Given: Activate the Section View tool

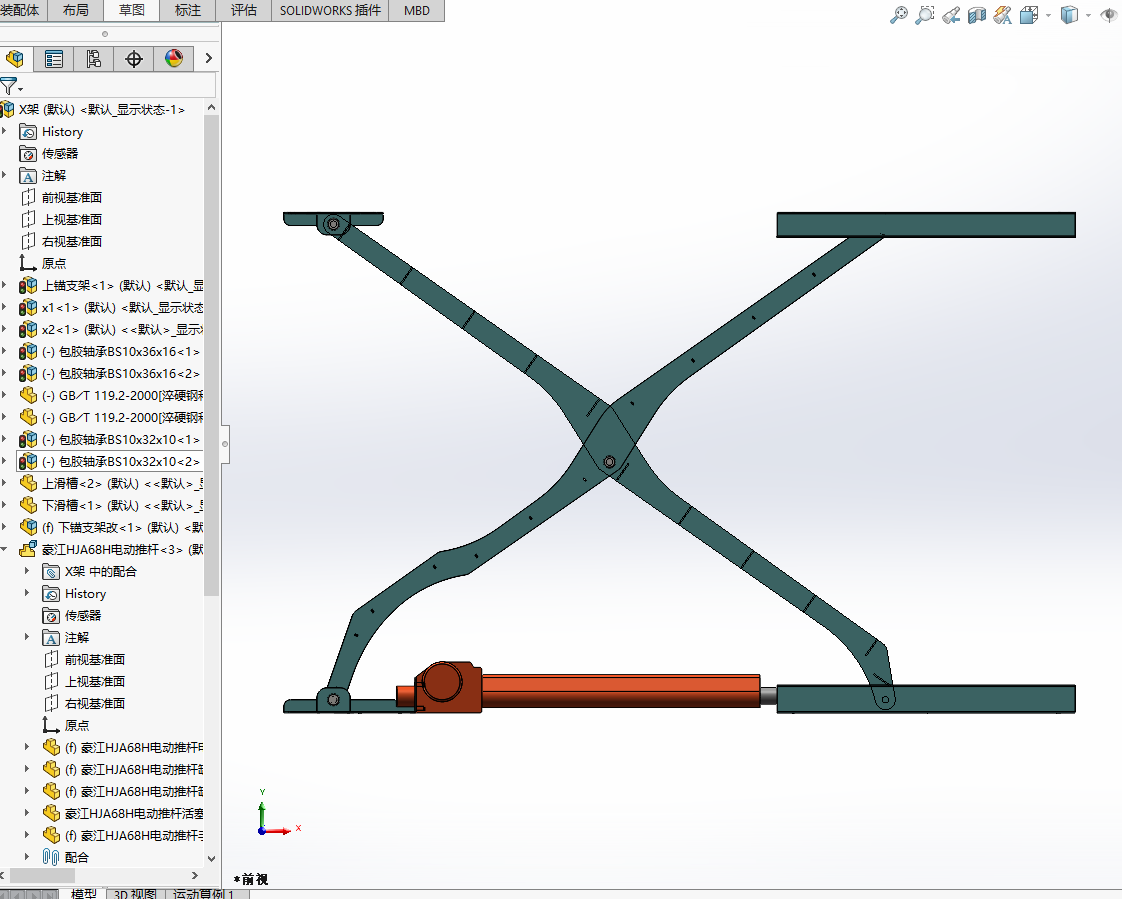Looking at the screenshot, I should 977,15.
